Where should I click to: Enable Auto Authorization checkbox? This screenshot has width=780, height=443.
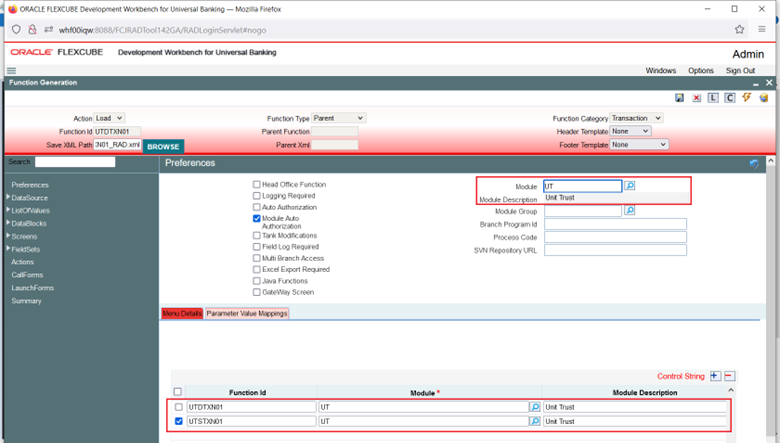[x=257, y=207]
